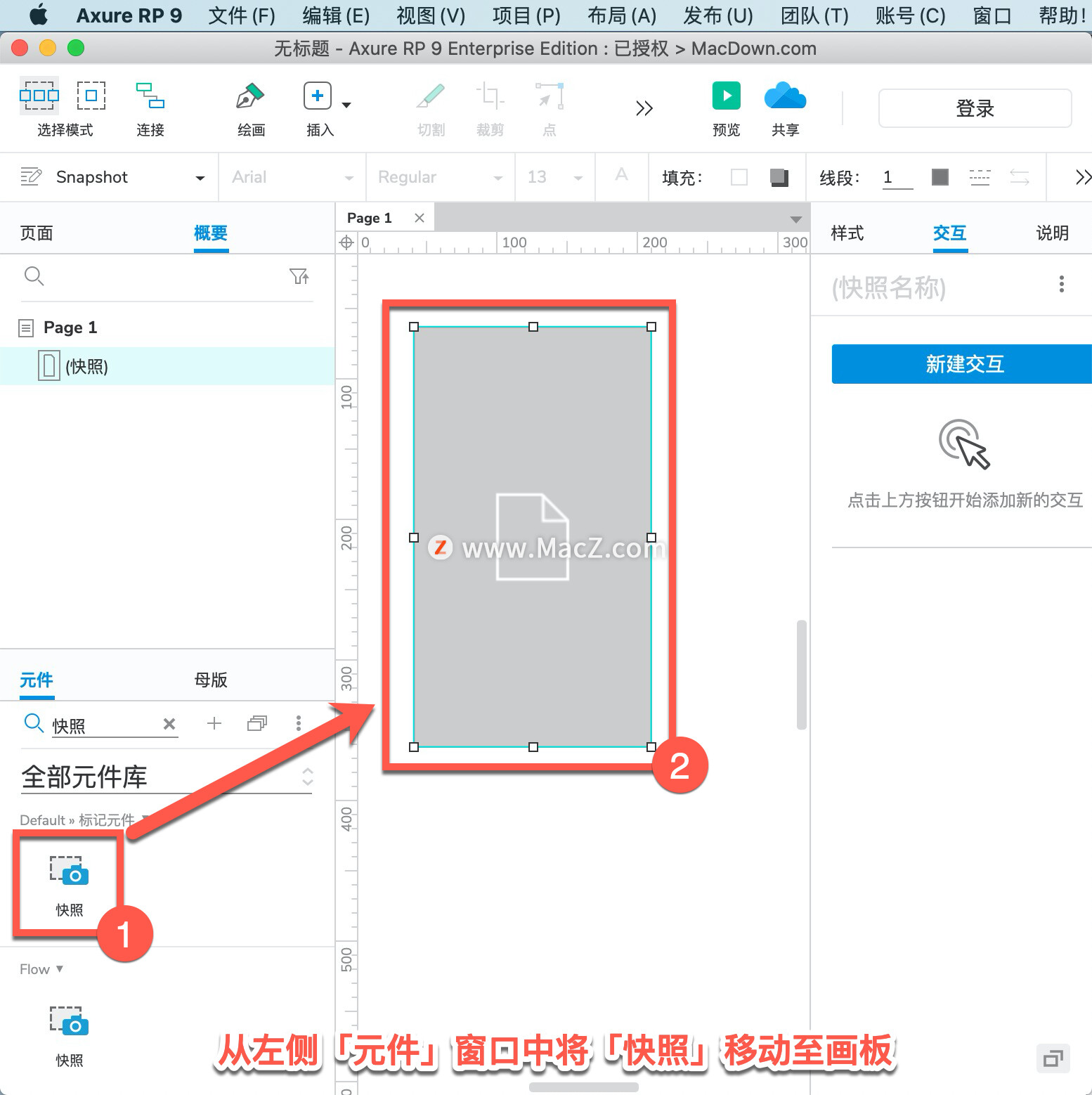The image size is (1092, 1095).
Task: Click the Share (共享) cloud icon
Action: pyautogui.click(x=785, y=96)
